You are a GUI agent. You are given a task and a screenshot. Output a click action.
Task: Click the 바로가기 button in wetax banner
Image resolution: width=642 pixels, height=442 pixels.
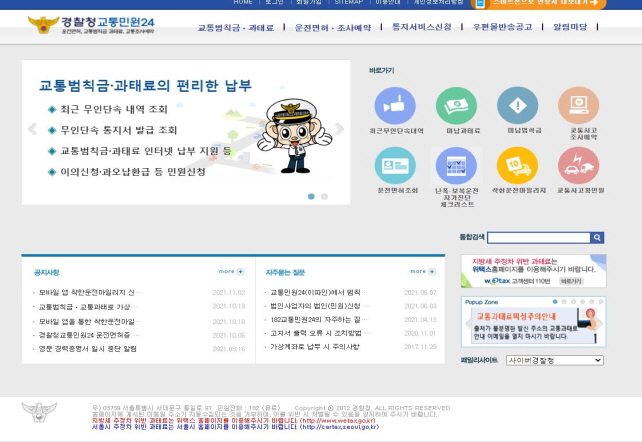571,281
